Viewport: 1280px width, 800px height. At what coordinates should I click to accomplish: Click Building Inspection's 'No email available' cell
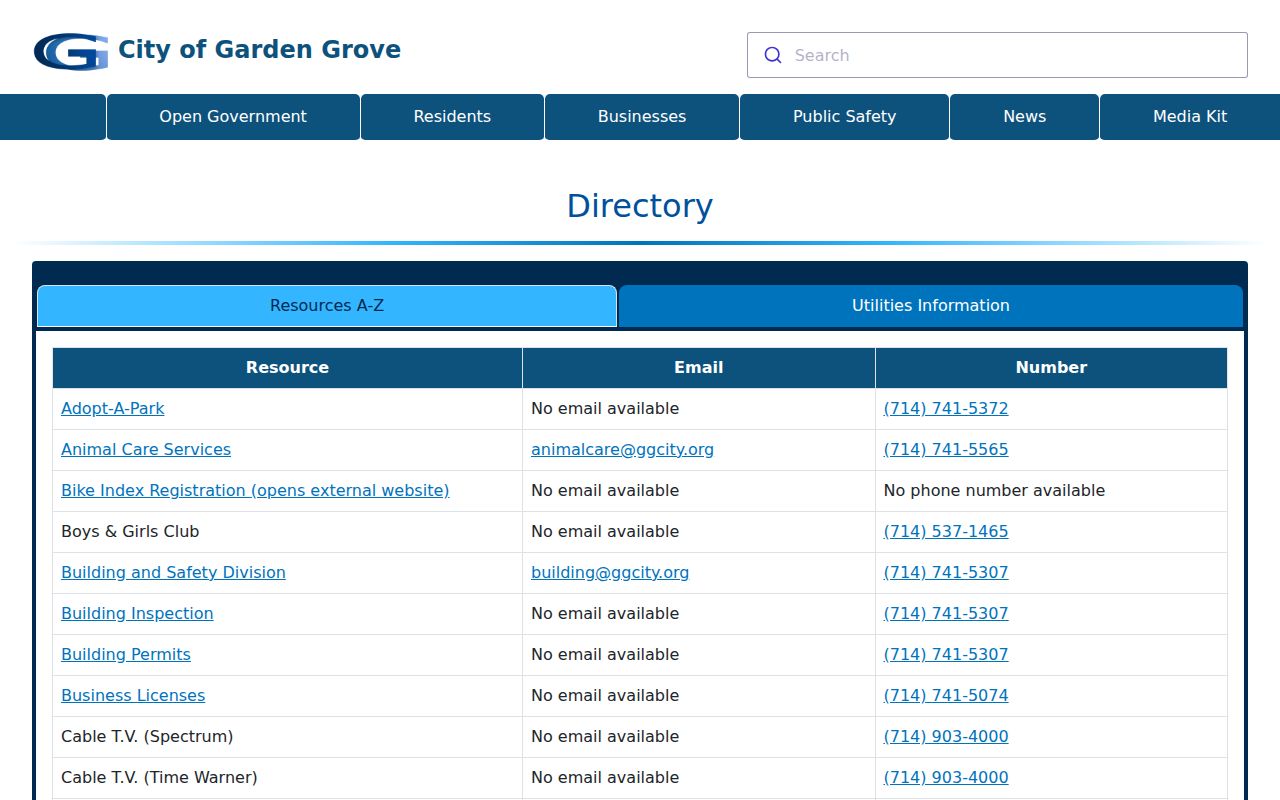click(698, 613)
